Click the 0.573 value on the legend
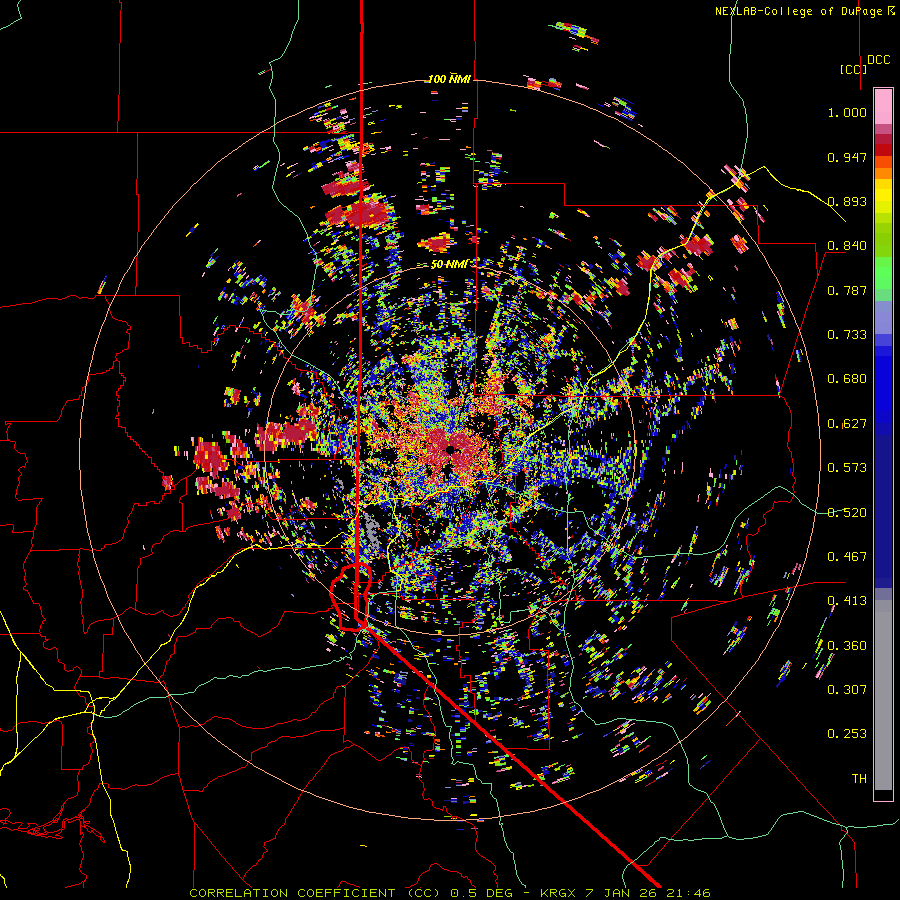The image size is (900, 900). [847, 468]
